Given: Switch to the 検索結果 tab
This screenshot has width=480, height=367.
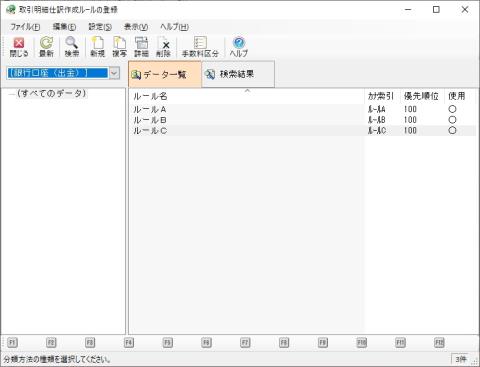Looking at the screenshot, I should 238,74.
